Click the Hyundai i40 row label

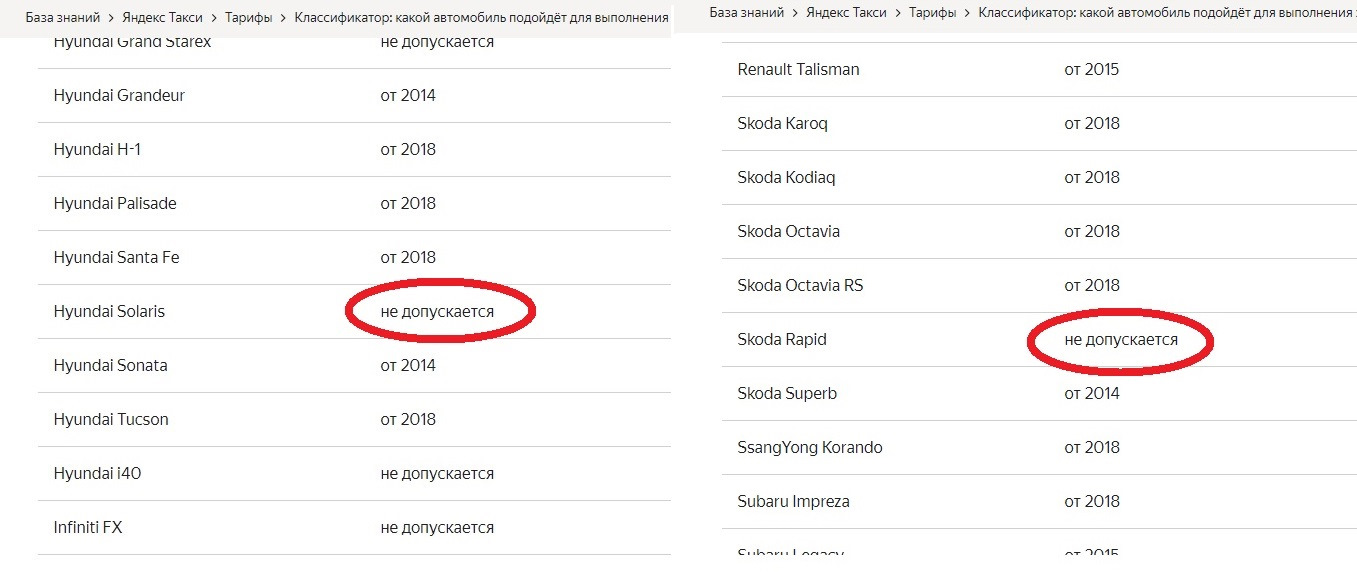point(97,474)
